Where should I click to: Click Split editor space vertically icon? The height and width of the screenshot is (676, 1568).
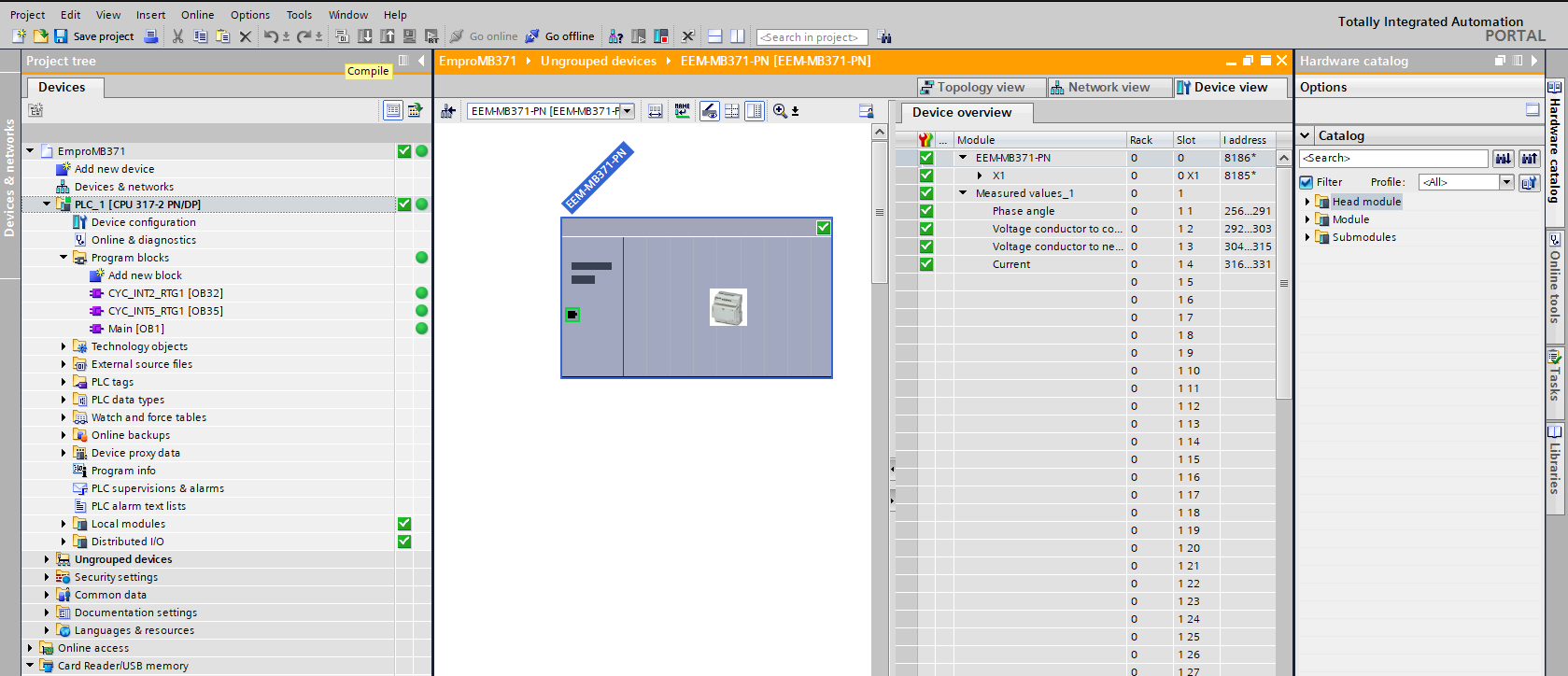[x=737, y=36]
